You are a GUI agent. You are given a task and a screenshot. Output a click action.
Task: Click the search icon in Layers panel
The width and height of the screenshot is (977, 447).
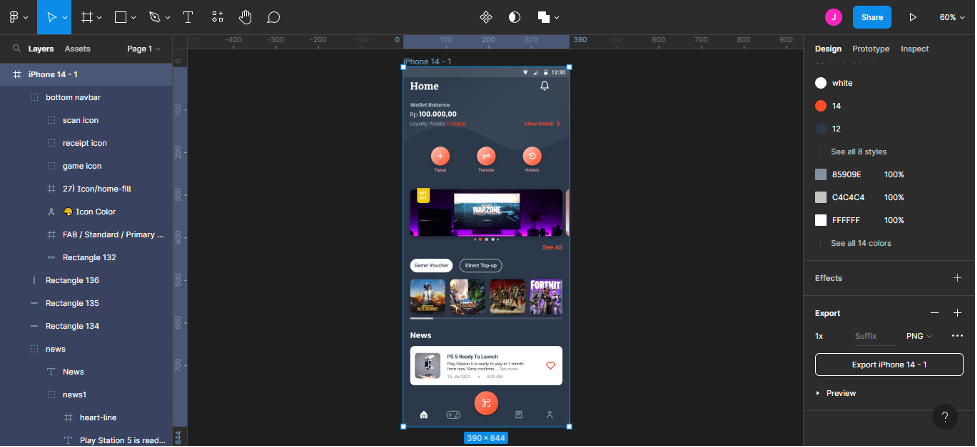pos(17,49)
